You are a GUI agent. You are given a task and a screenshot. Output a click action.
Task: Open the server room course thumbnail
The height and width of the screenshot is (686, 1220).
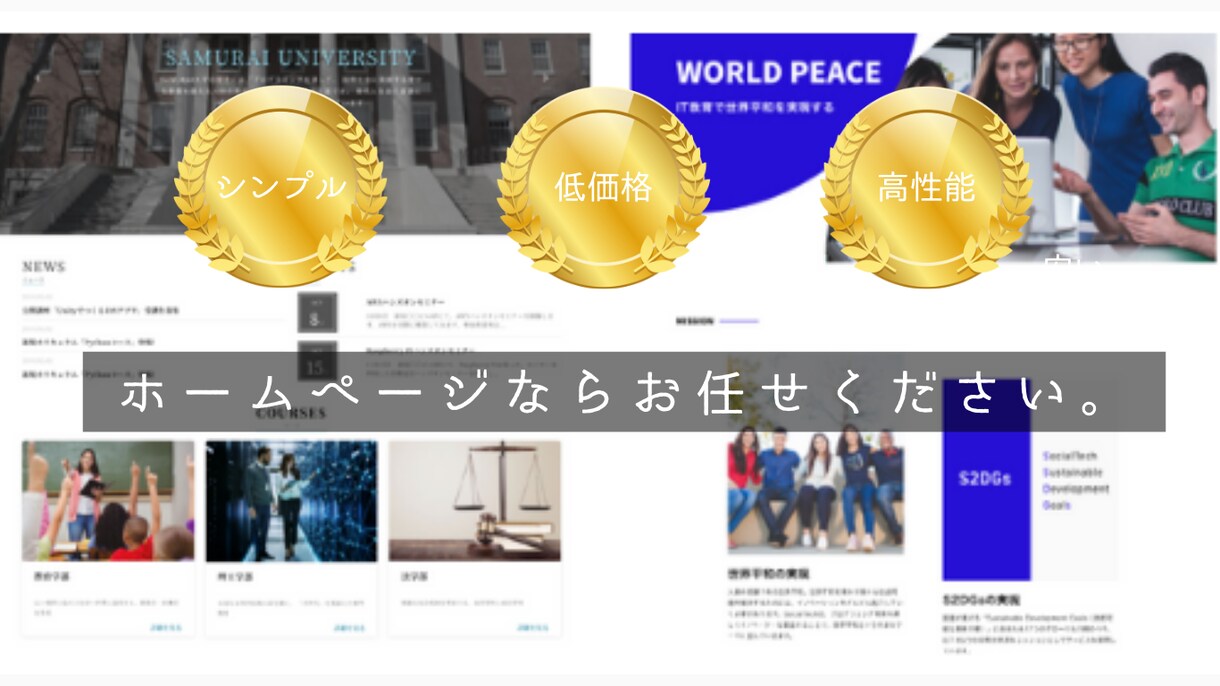tap(291, 501)
